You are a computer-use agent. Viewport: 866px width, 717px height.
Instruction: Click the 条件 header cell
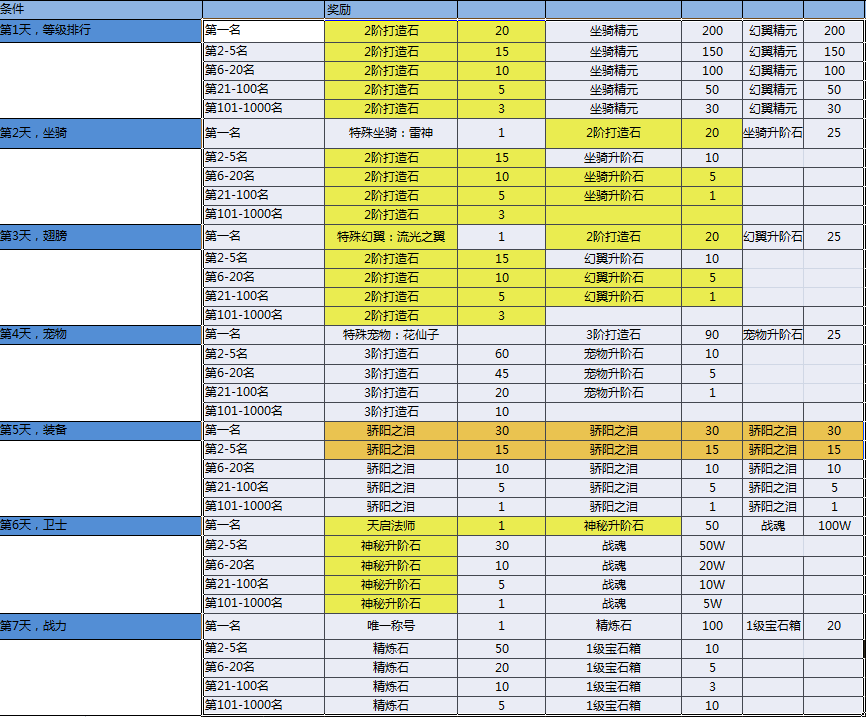[100, 9]
